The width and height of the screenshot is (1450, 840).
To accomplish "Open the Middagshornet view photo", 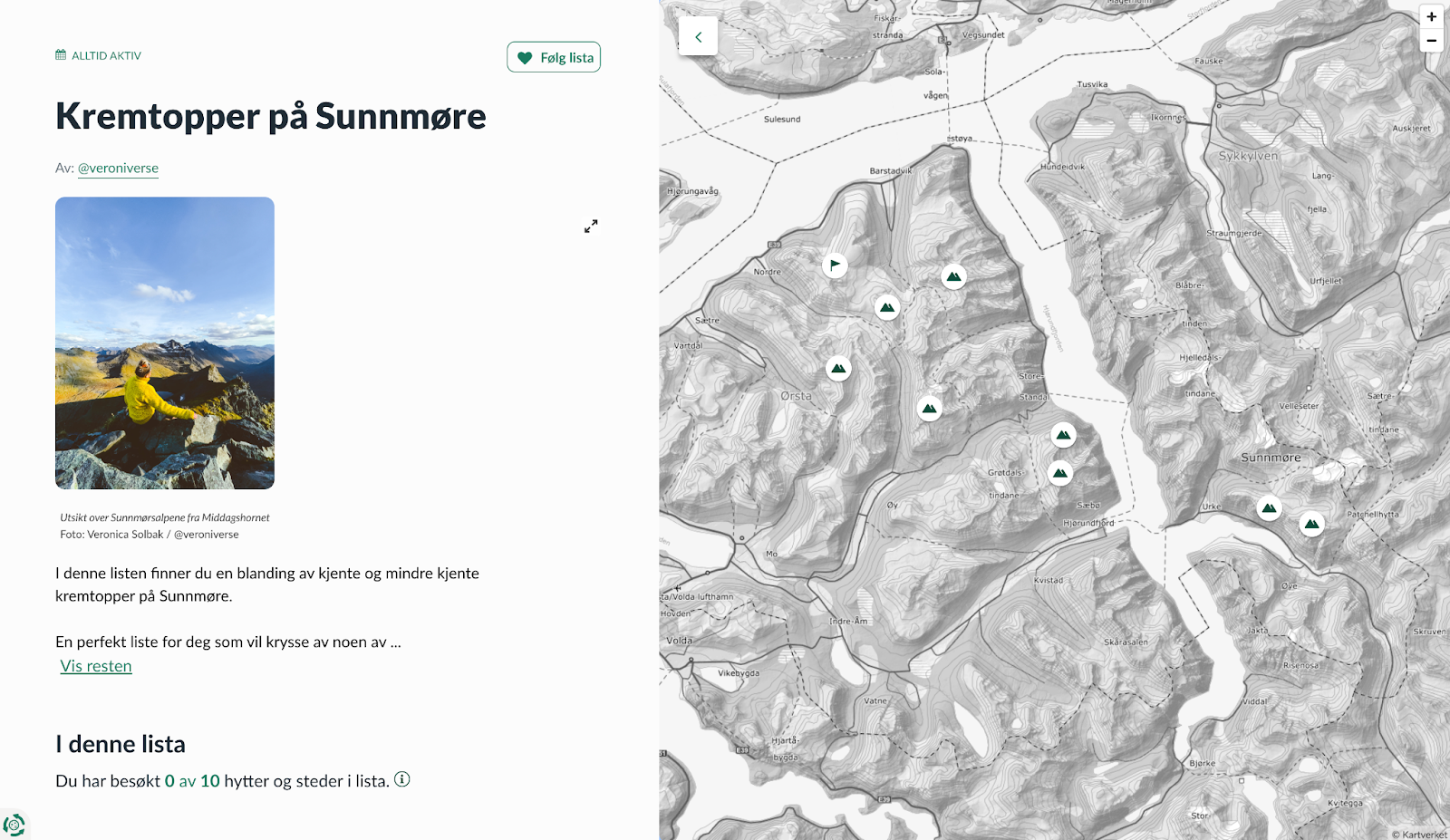I will tap(165, 343).
